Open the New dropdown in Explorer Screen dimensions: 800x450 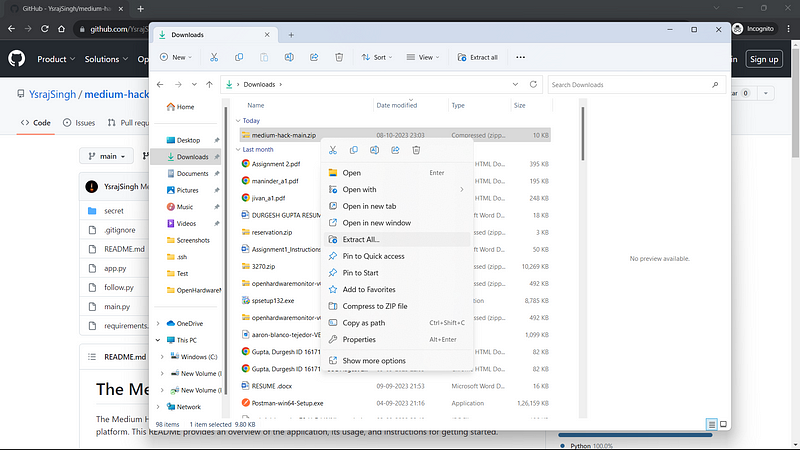pyautogui.click(x=176, y=57)
